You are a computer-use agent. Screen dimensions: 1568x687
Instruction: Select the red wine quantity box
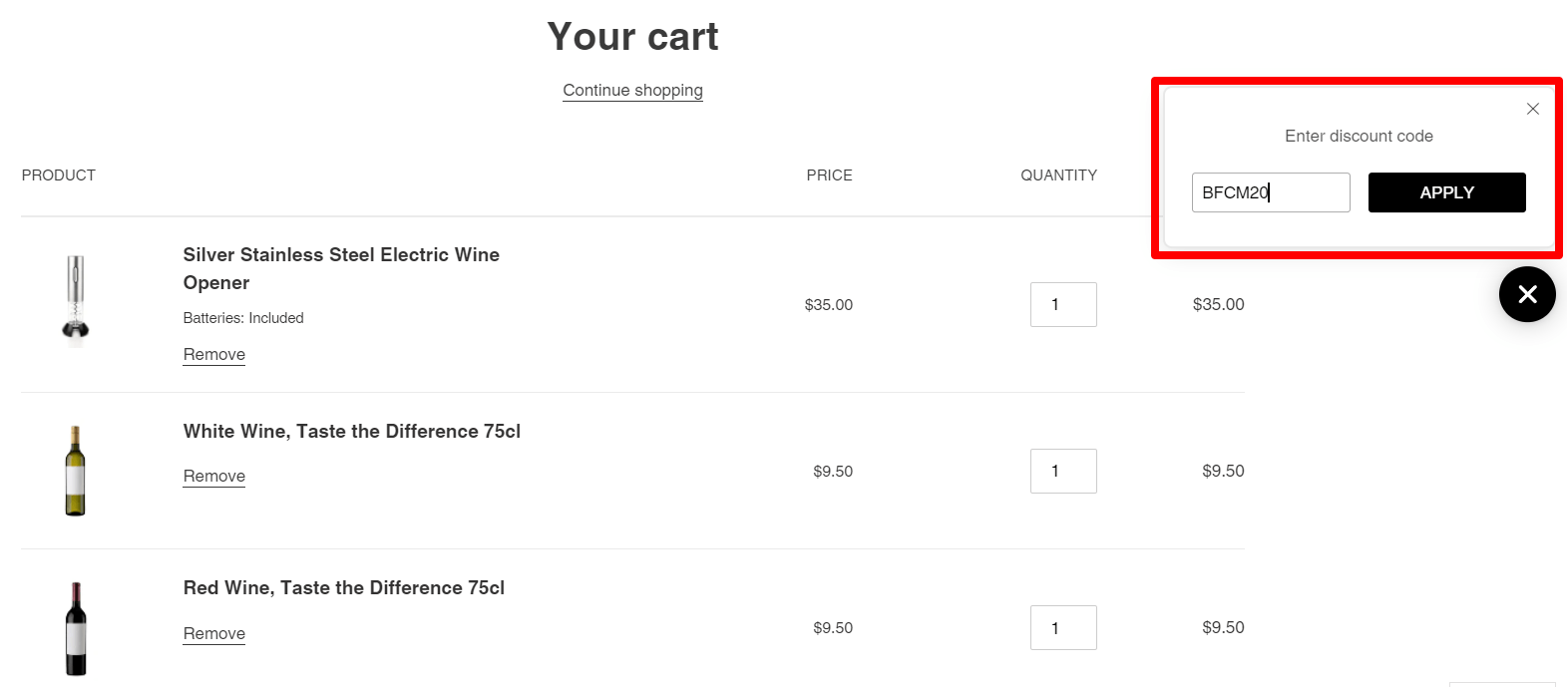coord(1063,627)
